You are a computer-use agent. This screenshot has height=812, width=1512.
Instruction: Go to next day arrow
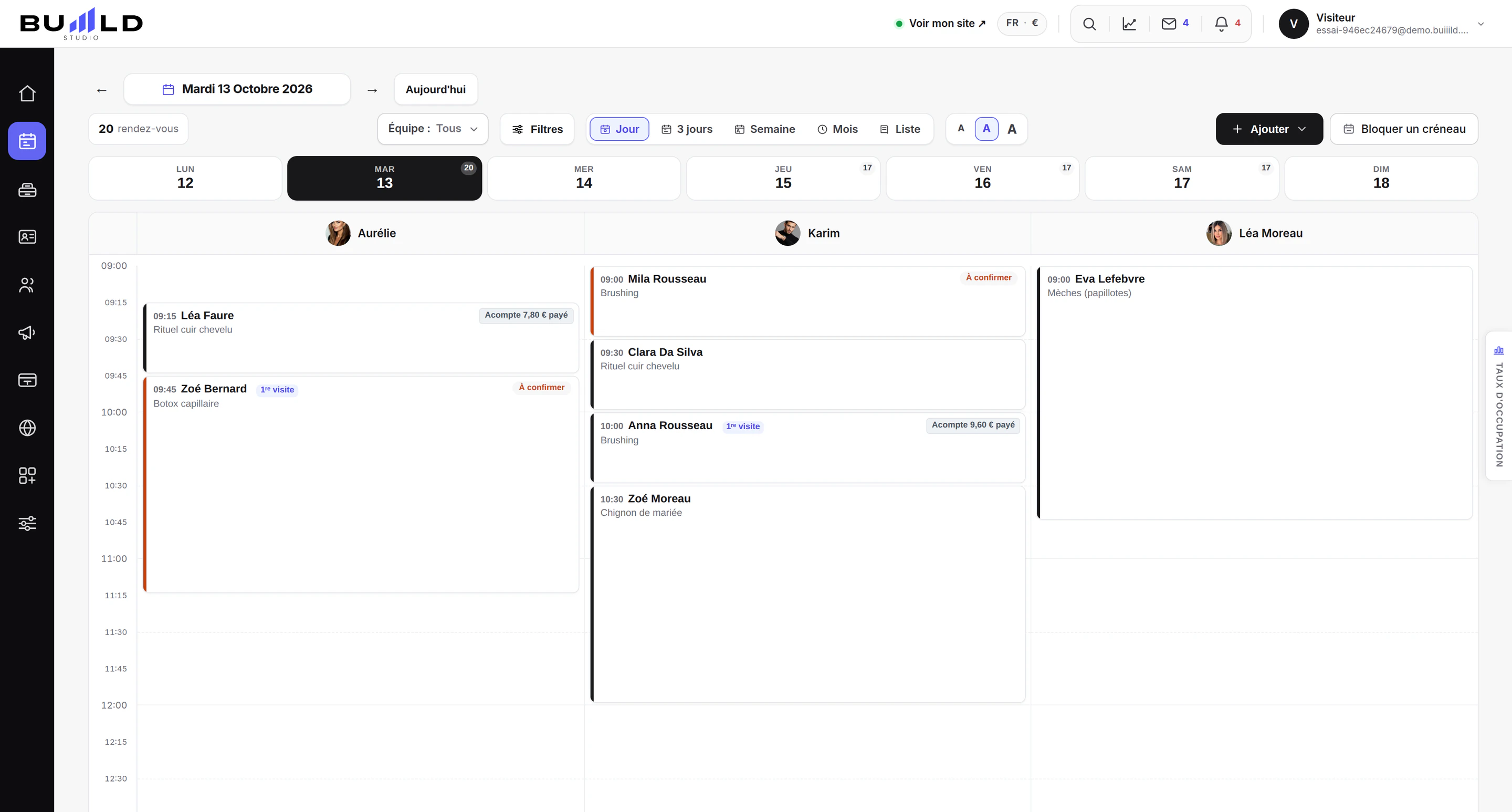(372, 90)
